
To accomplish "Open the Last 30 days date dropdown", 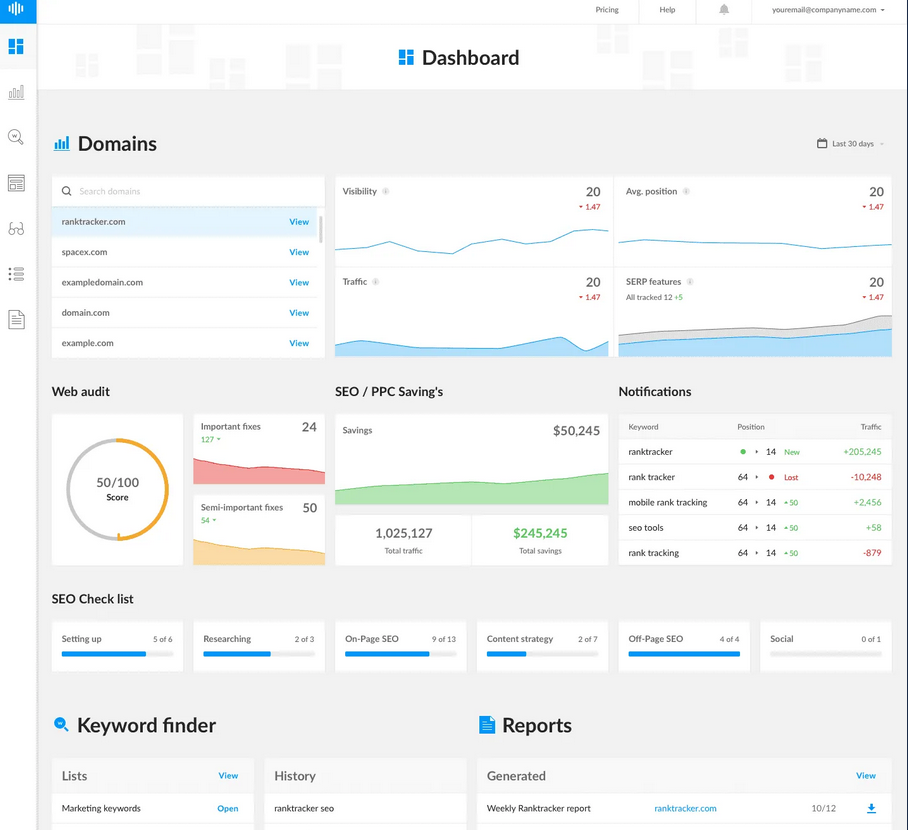I will (x=851, y=144).
